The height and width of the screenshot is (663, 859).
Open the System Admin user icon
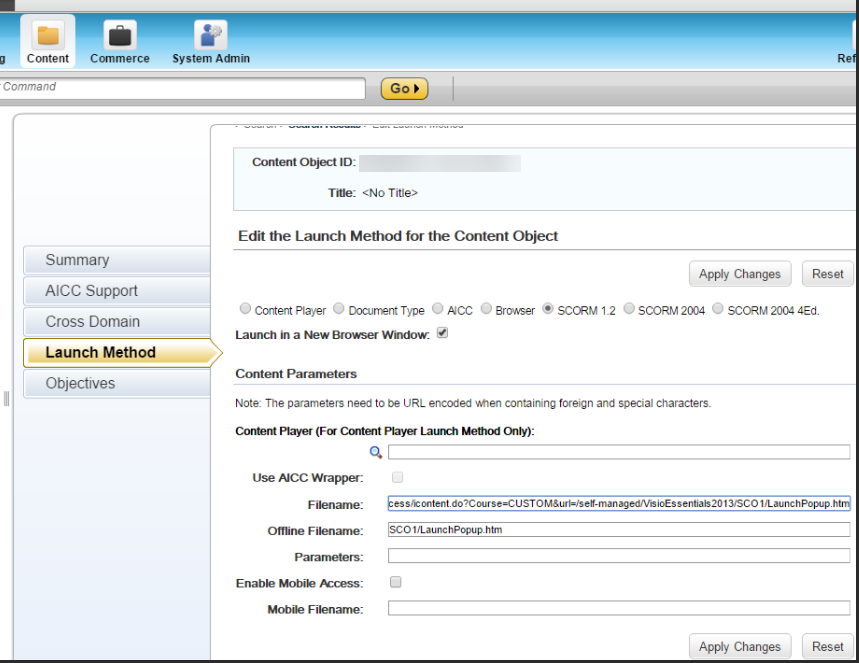pyautogui.click(x=211, y=36)
